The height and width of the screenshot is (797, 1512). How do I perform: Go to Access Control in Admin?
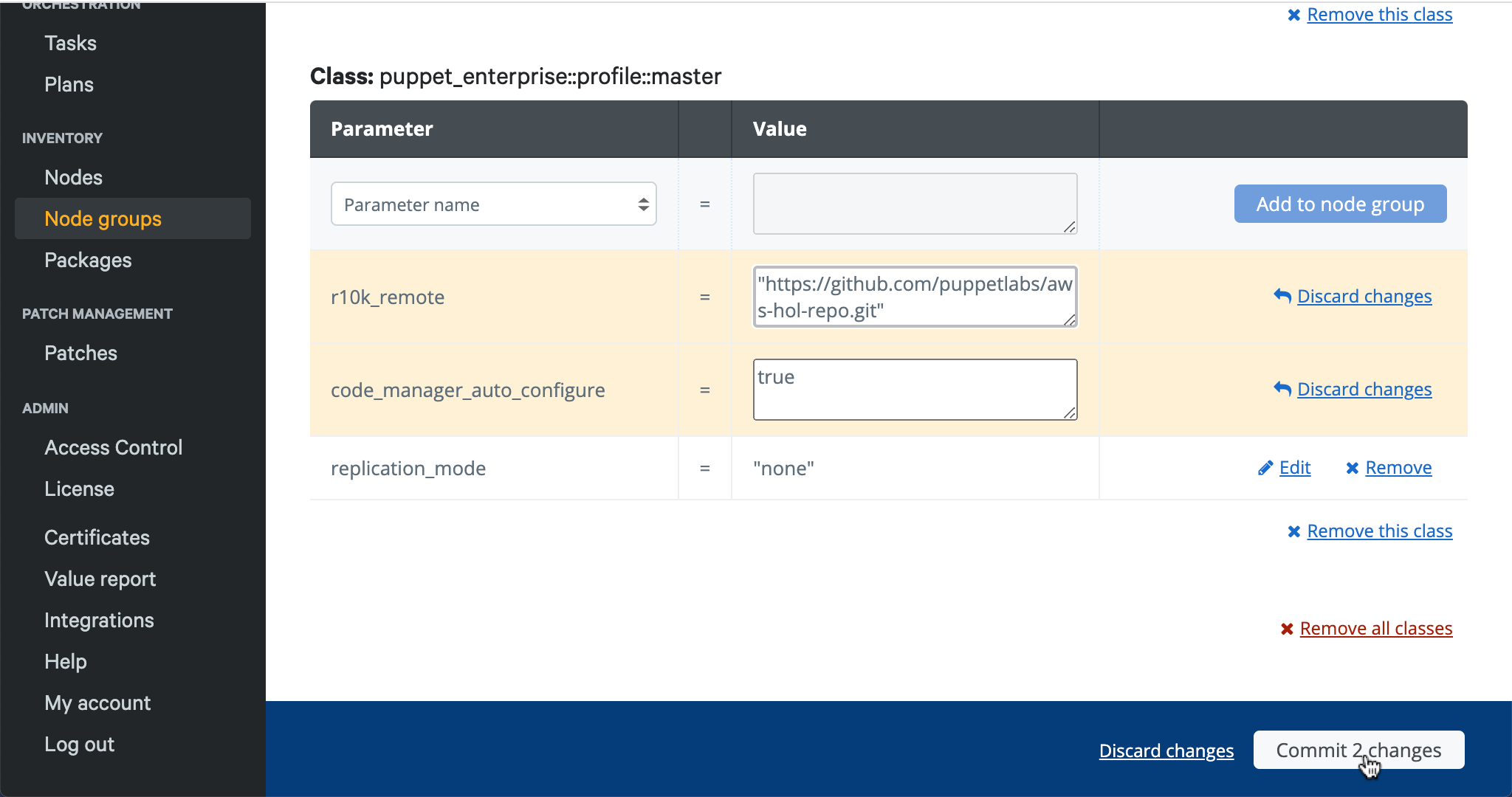coord(113,447)
